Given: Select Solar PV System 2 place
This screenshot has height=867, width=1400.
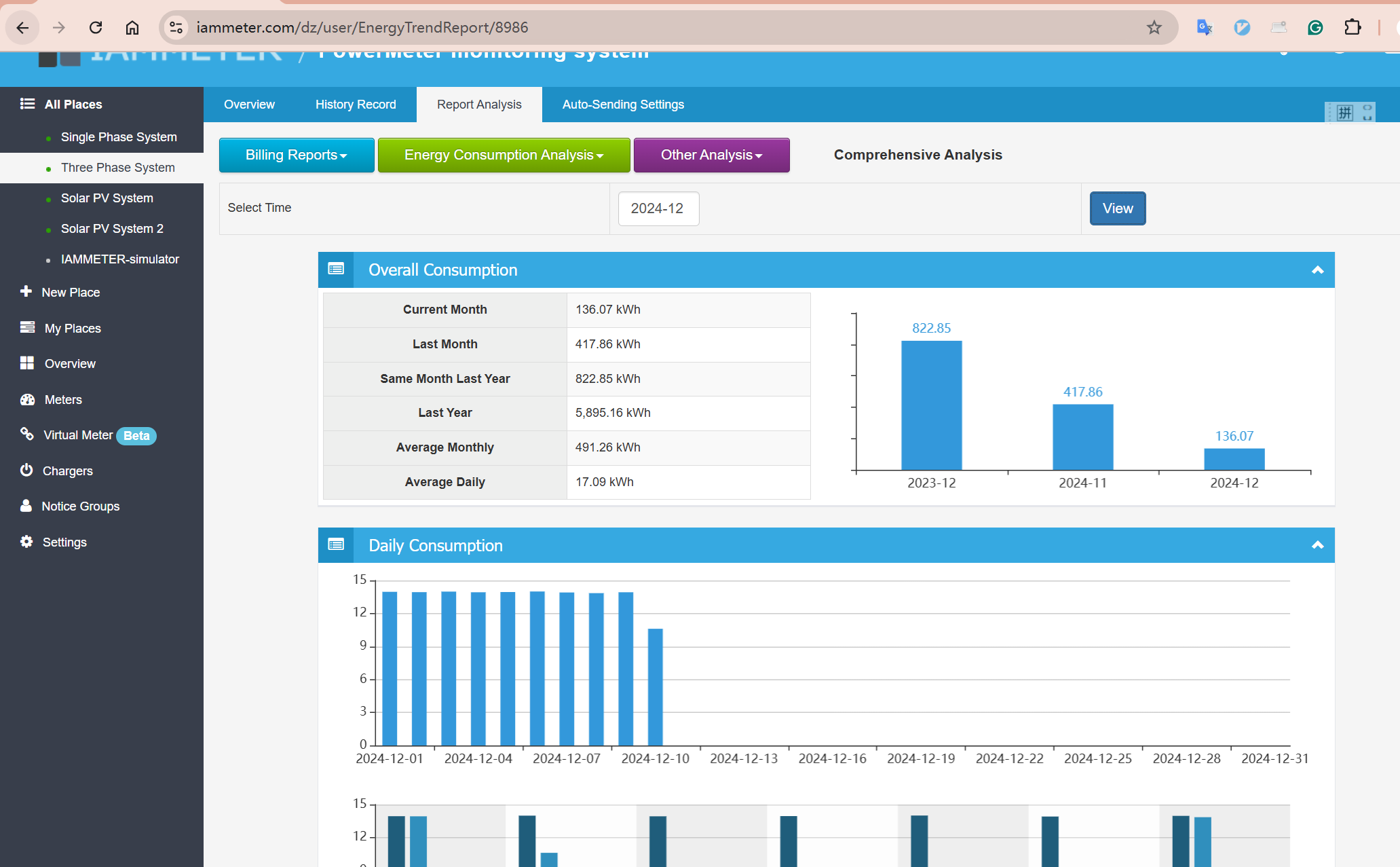Looking at the screenshot, I should tap(112, 229).
